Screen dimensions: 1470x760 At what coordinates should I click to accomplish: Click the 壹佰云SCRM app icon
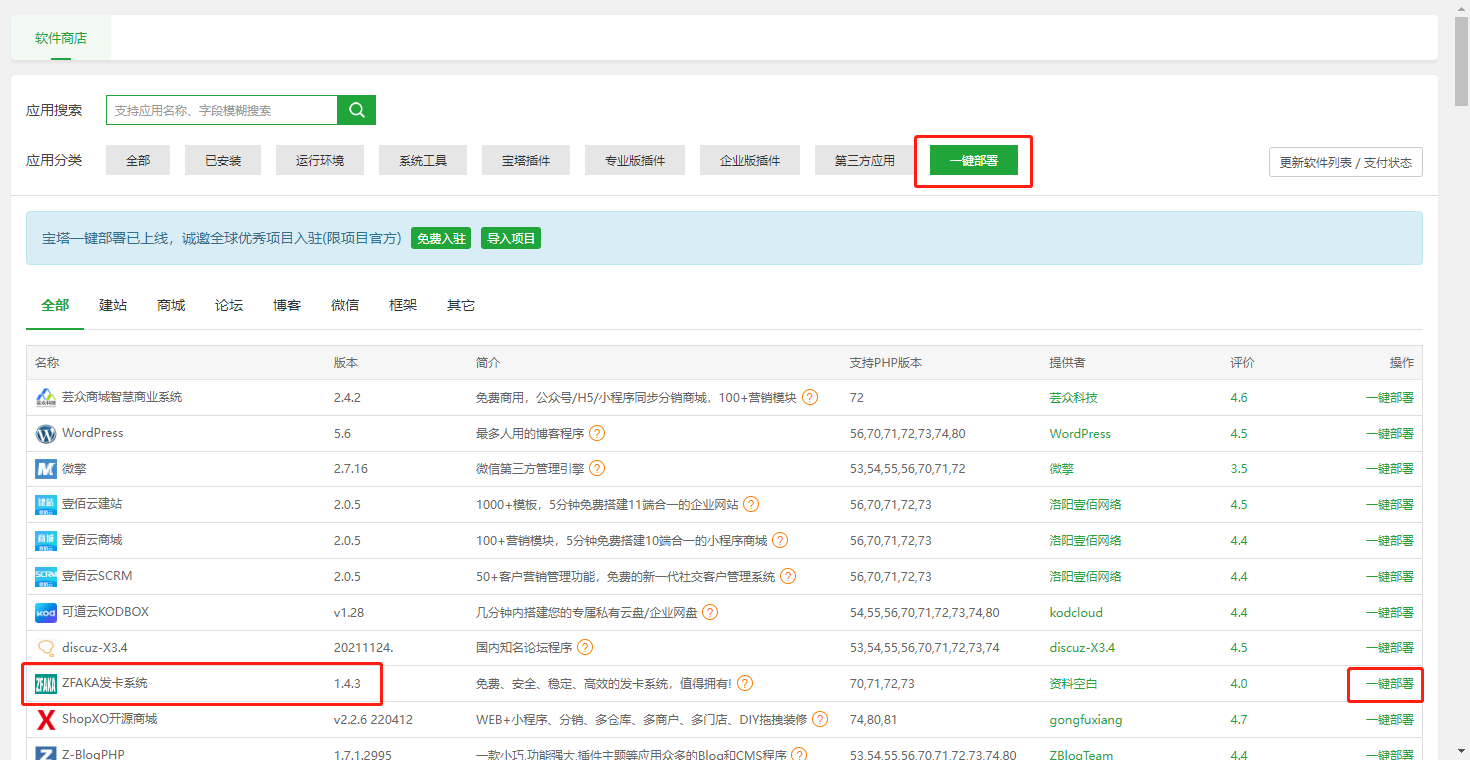46,577
